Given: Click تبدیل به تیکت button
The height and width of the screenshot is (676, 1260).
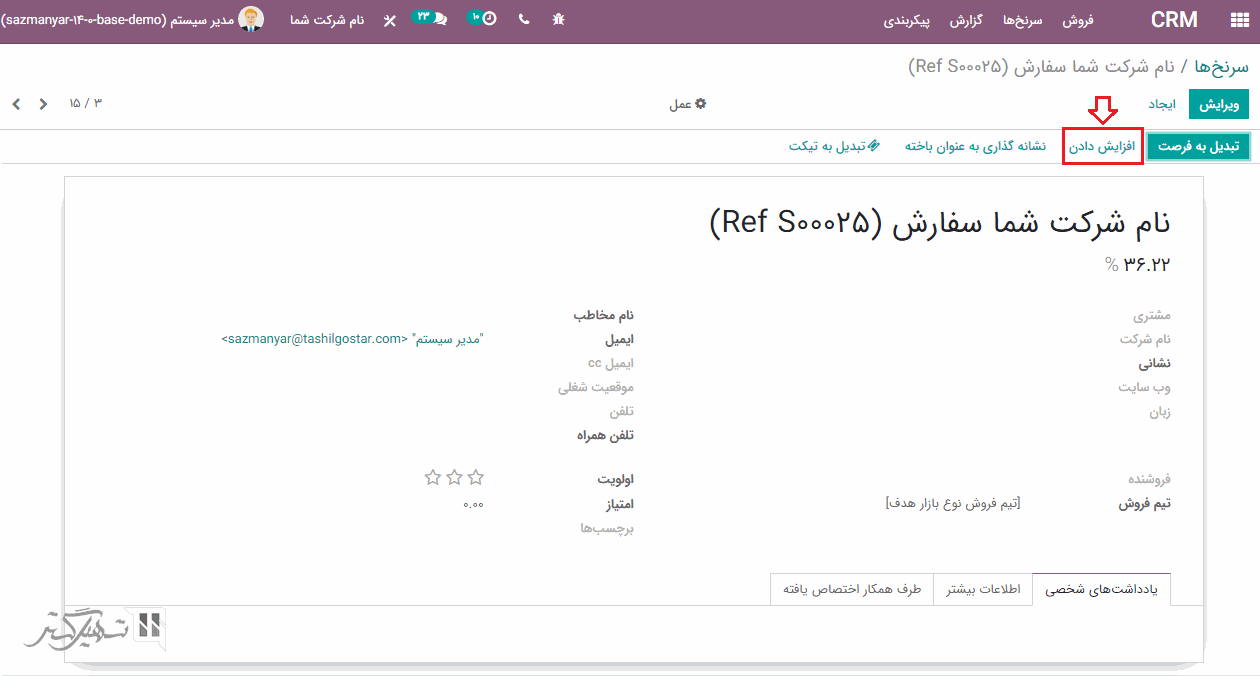Looking at the screenshot, I should 835,146.
